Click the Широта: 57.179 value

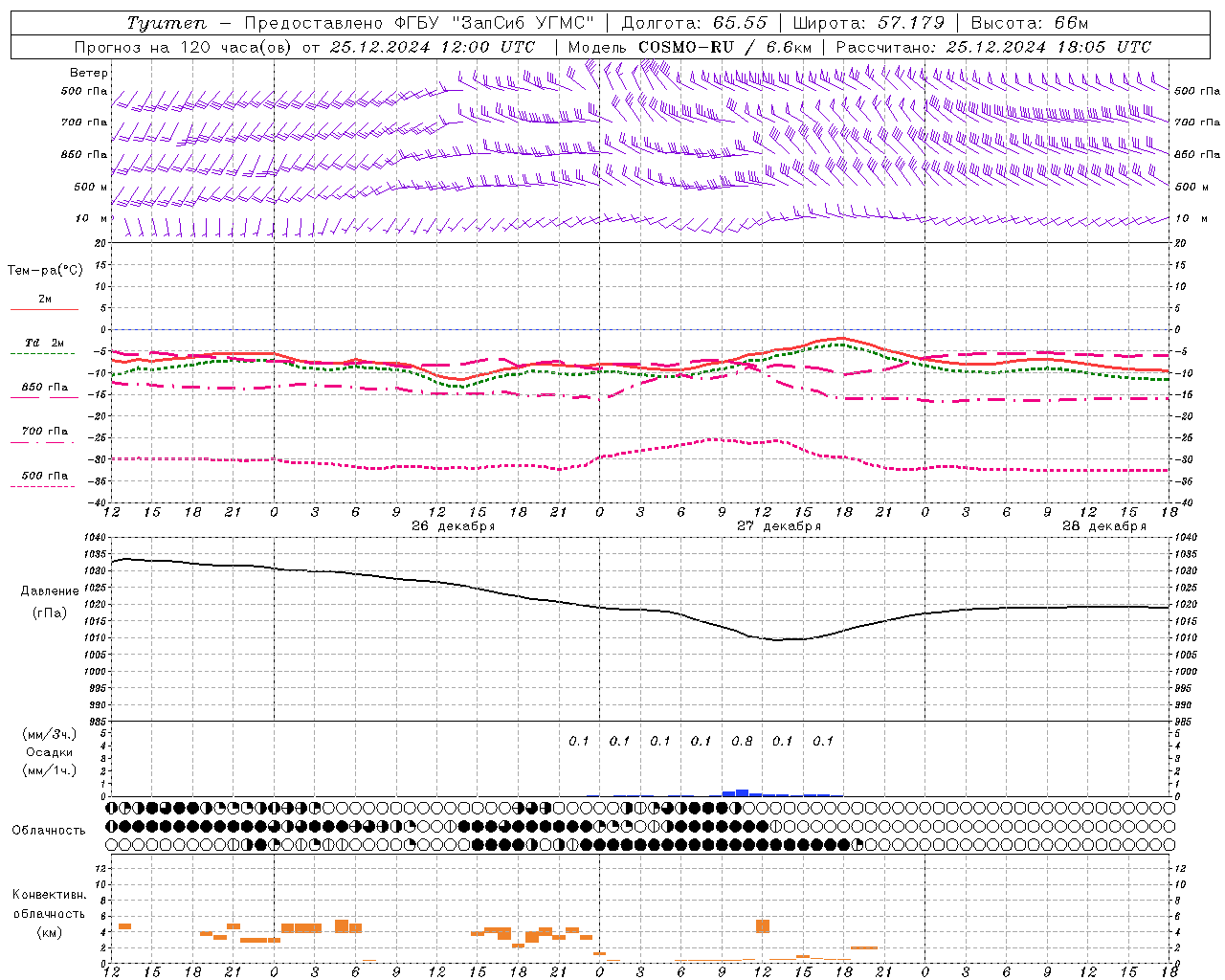tap(868, 23)
